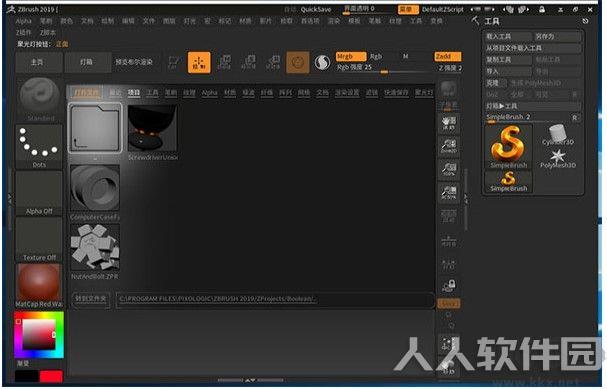Click the 100% actual size icon
Viewport: 607px width, 389px height.
449,169
